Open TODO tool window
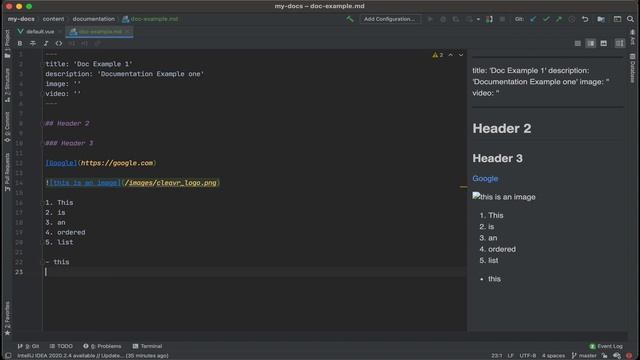Screen dimensions: 640x360 [61, 346]
